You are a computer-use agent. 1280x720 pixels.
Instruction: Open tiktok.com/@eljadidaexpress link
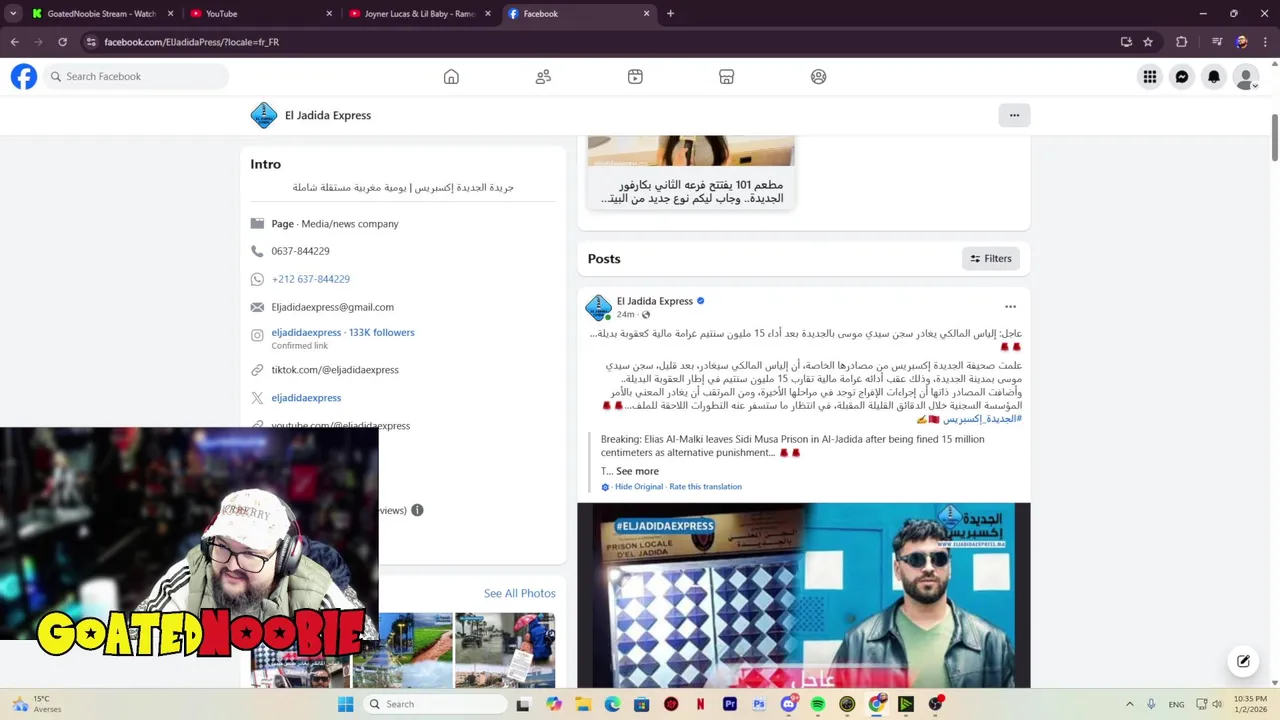pos(335,370)
